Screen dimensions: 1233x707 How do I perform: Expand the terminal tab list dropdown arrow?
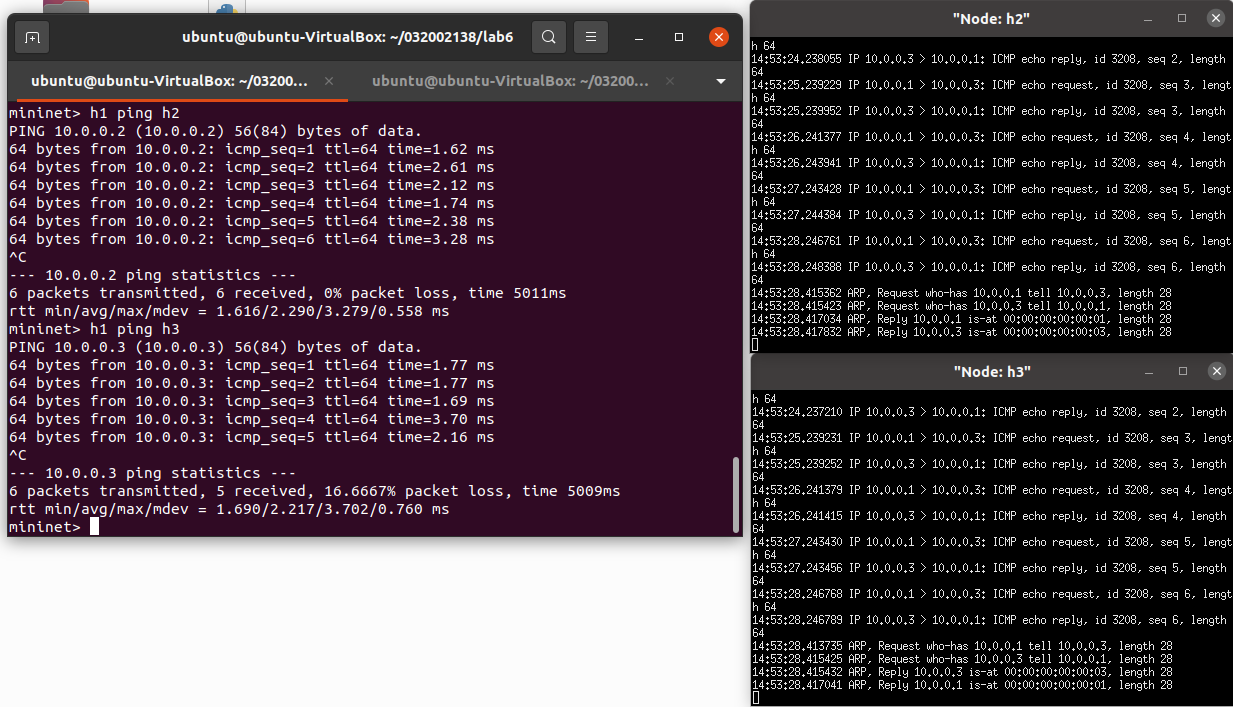pyautogui.click(x=721, y=81)
